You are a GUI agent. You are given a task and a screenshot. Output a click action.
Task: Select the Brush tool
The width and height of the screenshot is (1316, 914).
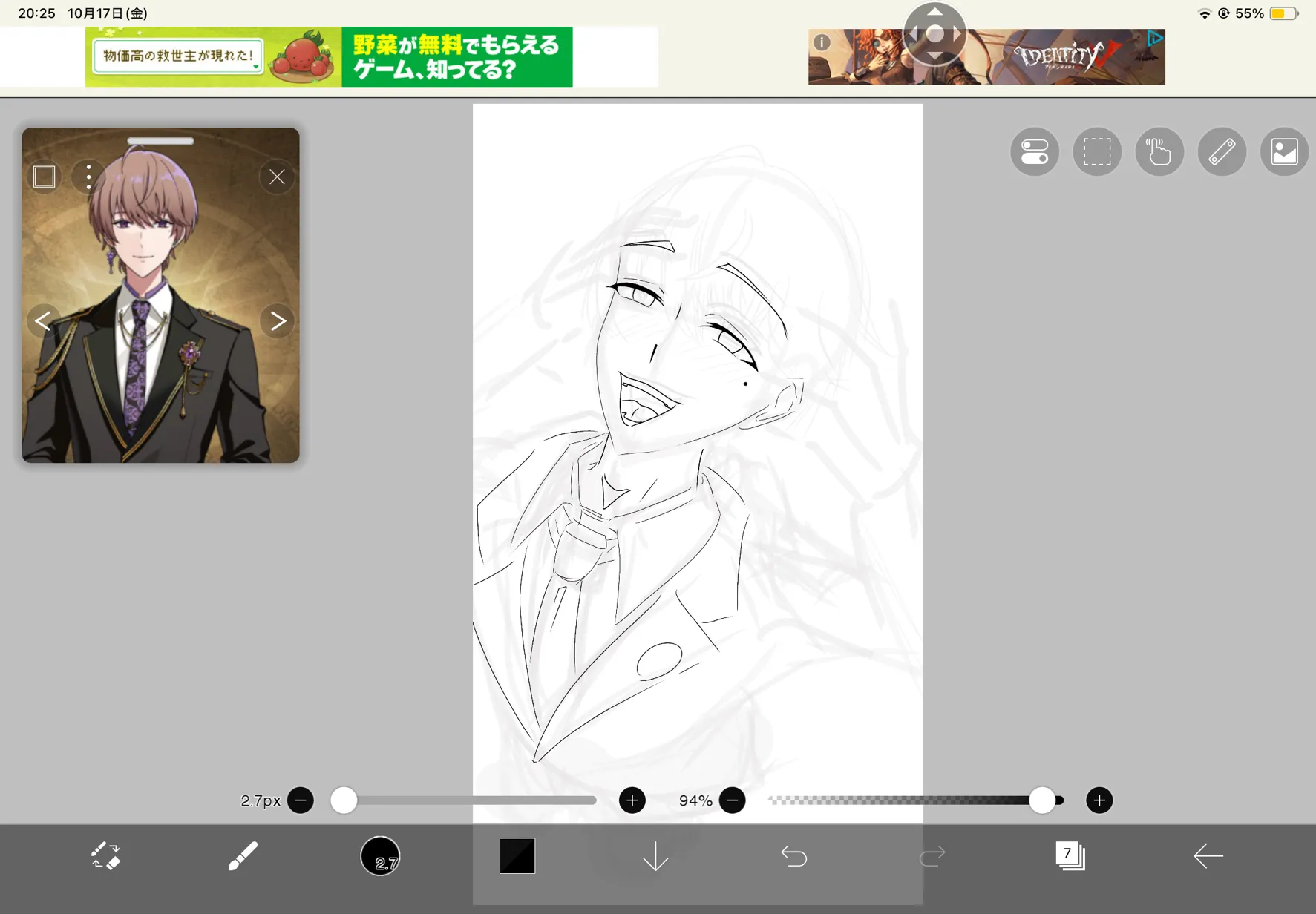pos(243,856)
